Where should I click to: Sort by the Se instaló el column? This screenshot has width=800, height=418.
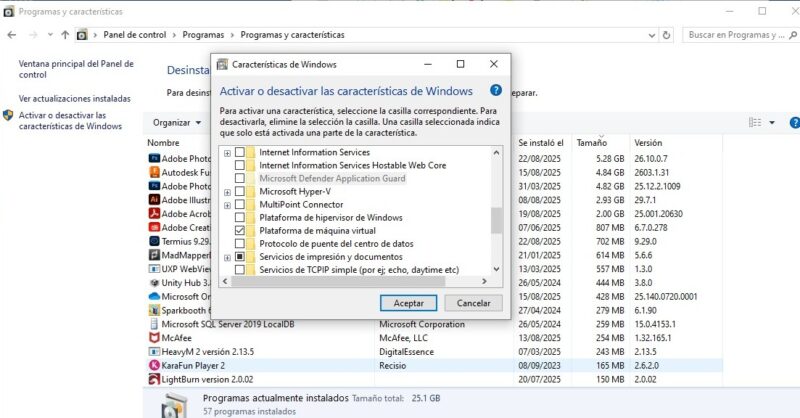click(541, 143)
